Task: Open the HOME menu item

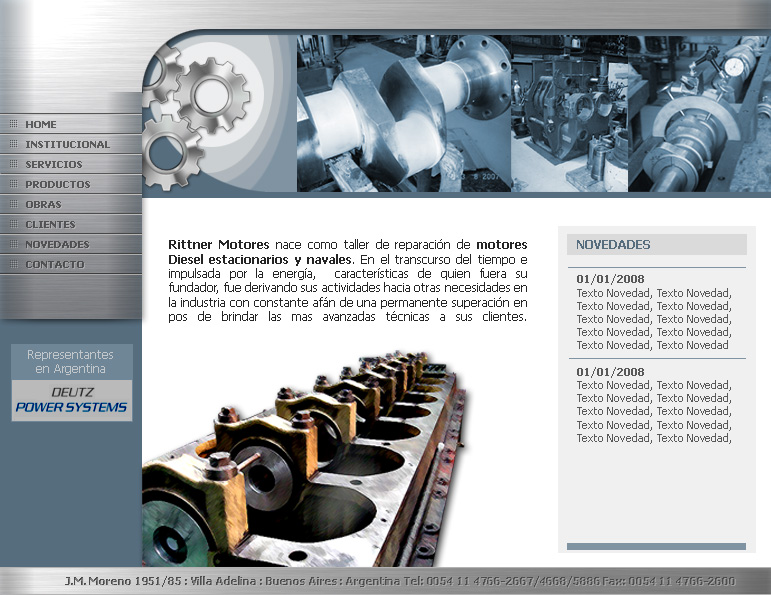Action: 71,124
